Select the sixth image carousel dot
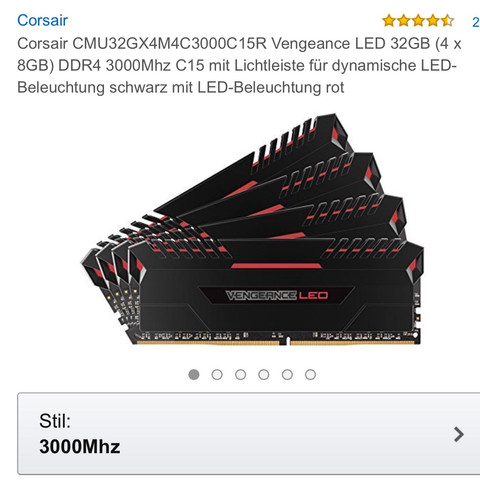 pos(310,375)
